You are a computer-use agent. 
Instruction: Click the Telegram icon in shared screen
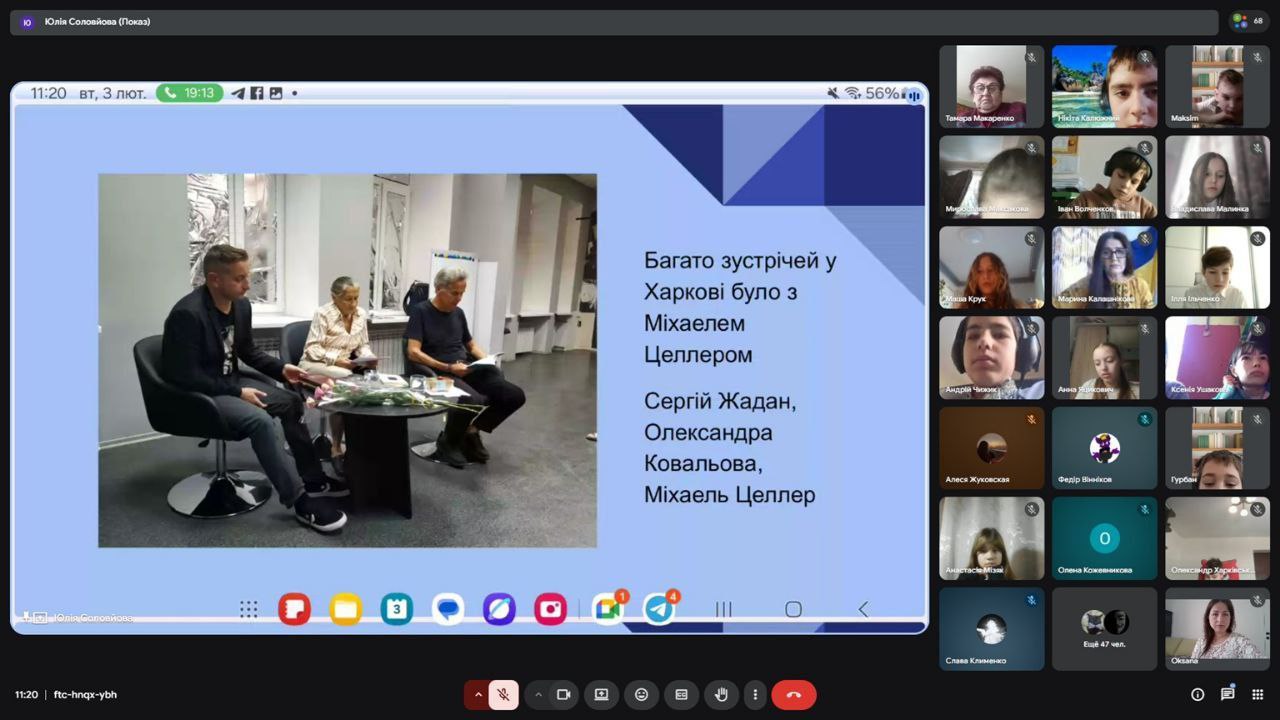[658, 609]
